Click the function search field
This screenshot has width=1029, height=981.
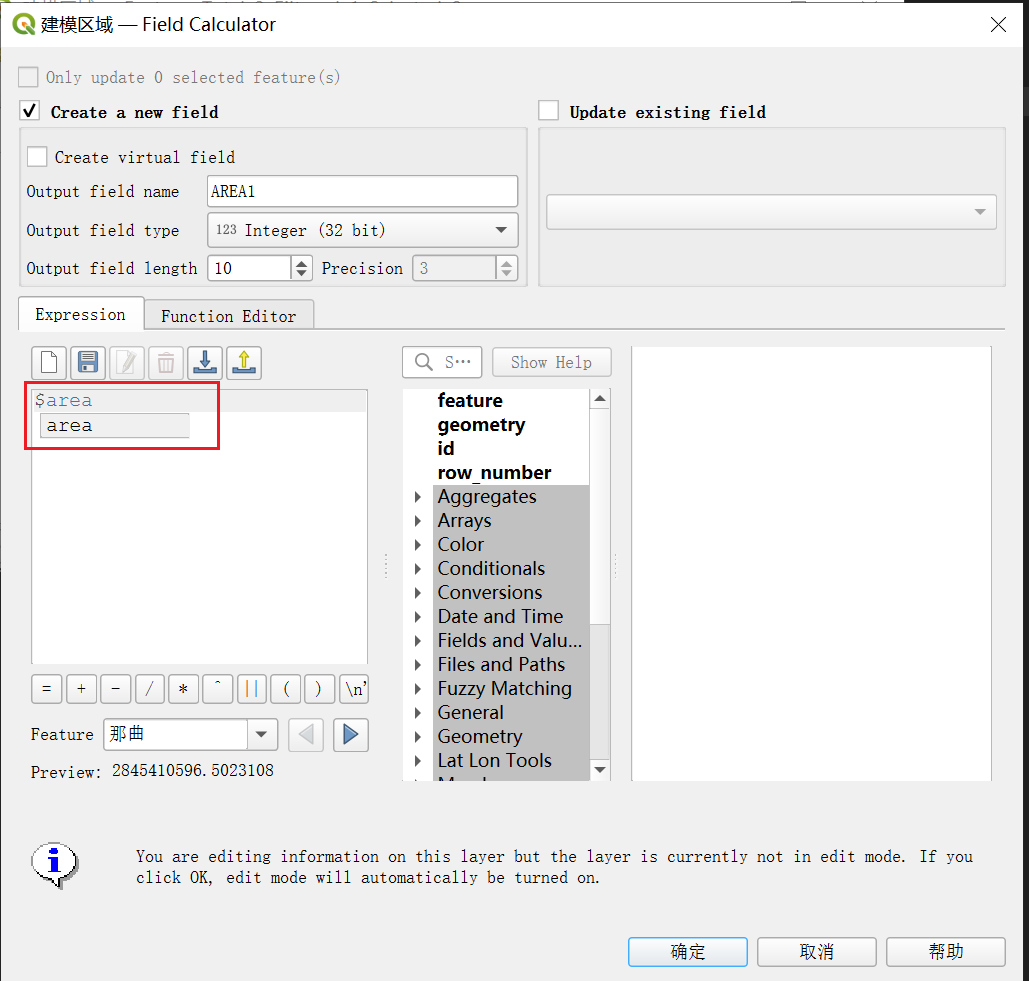click(x=442, y=362)
